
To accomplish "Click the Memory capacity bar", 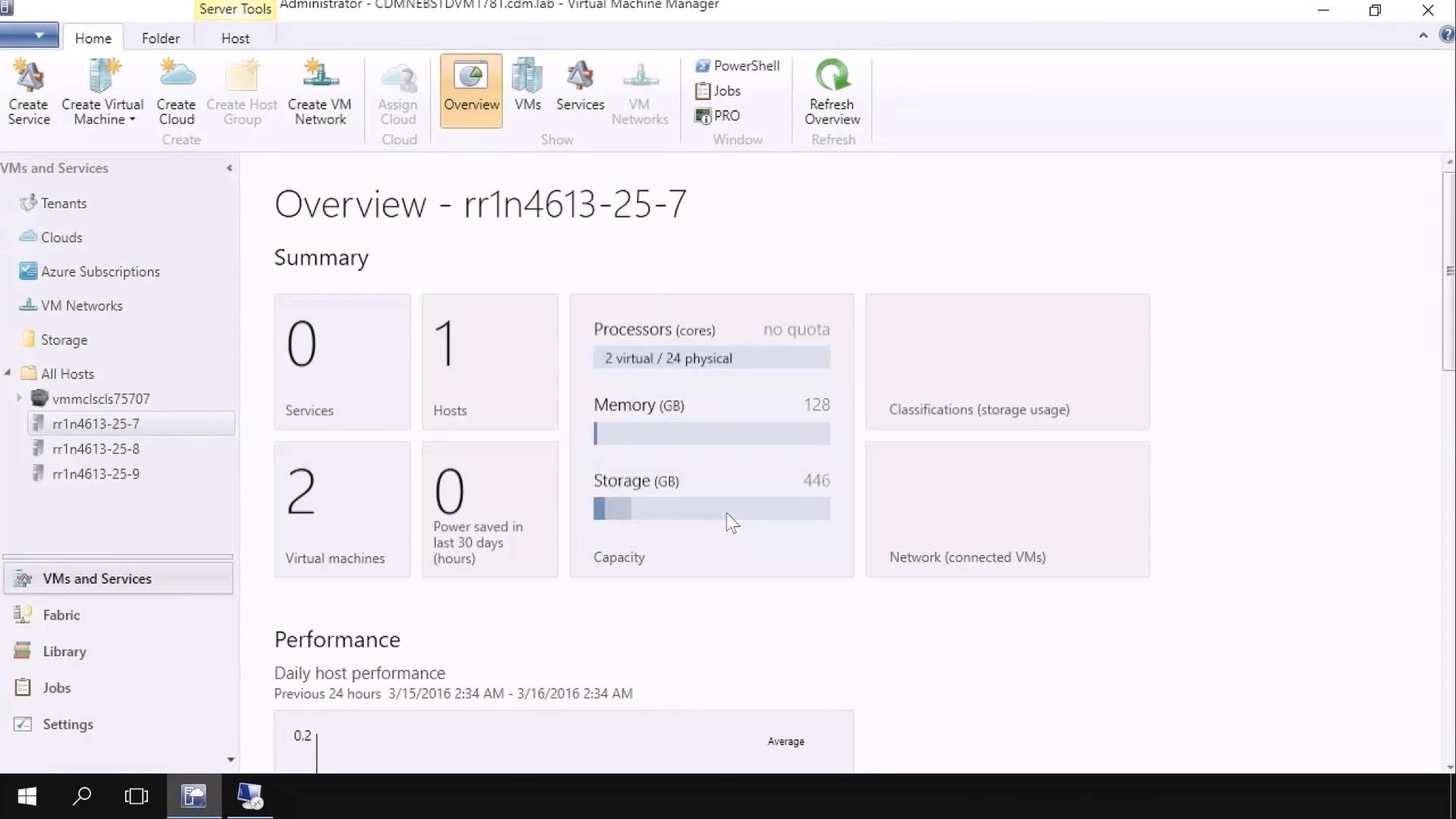I will (711, 434).
